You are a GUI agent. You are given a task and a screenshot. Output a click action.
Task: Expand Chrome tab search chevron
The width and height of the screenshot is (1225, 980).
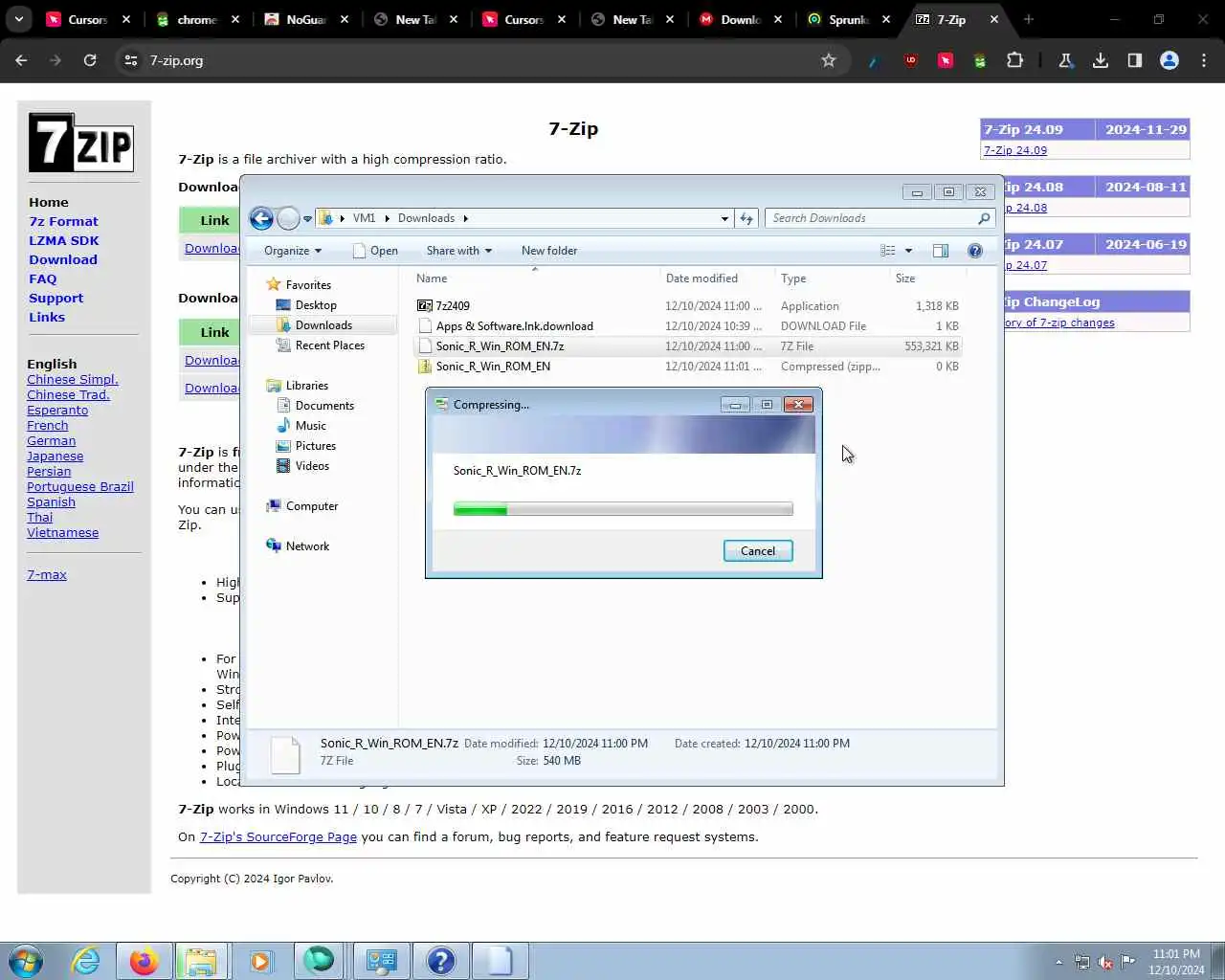click(x=19, y=19)
